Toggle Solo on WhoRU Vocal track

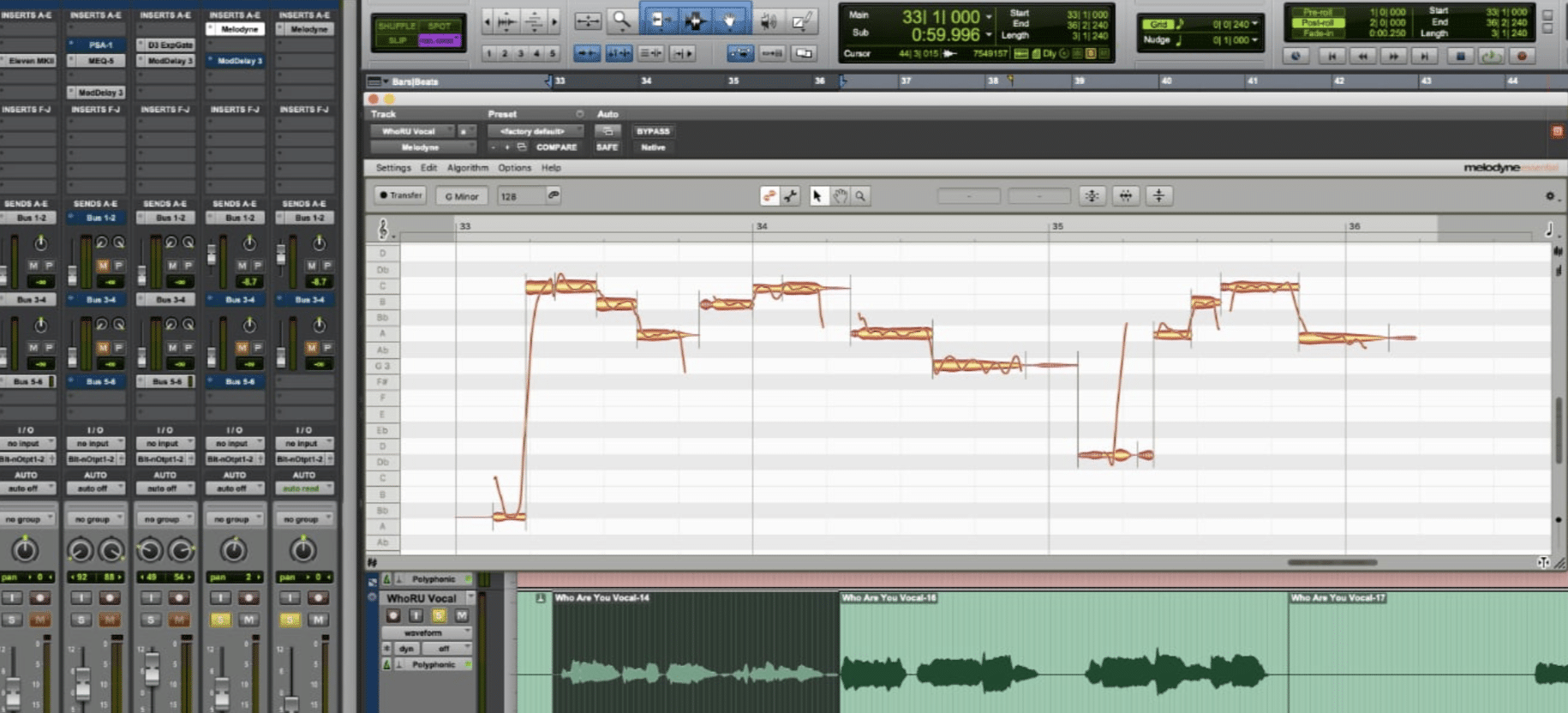(x=439, y=615)
